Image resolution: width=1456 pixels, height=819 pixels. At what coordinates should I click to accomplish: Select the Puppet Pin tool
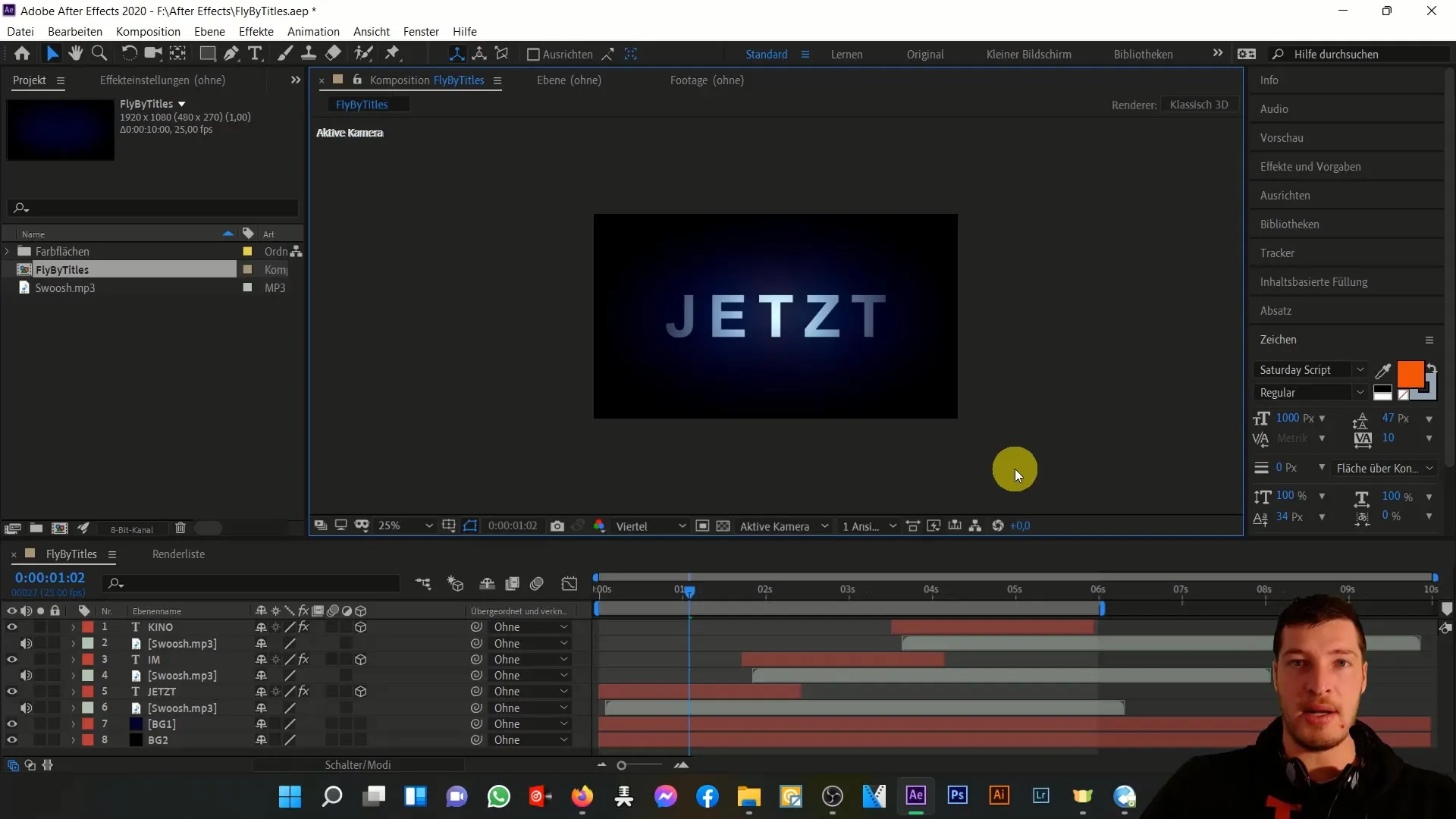tap(392, 54)
